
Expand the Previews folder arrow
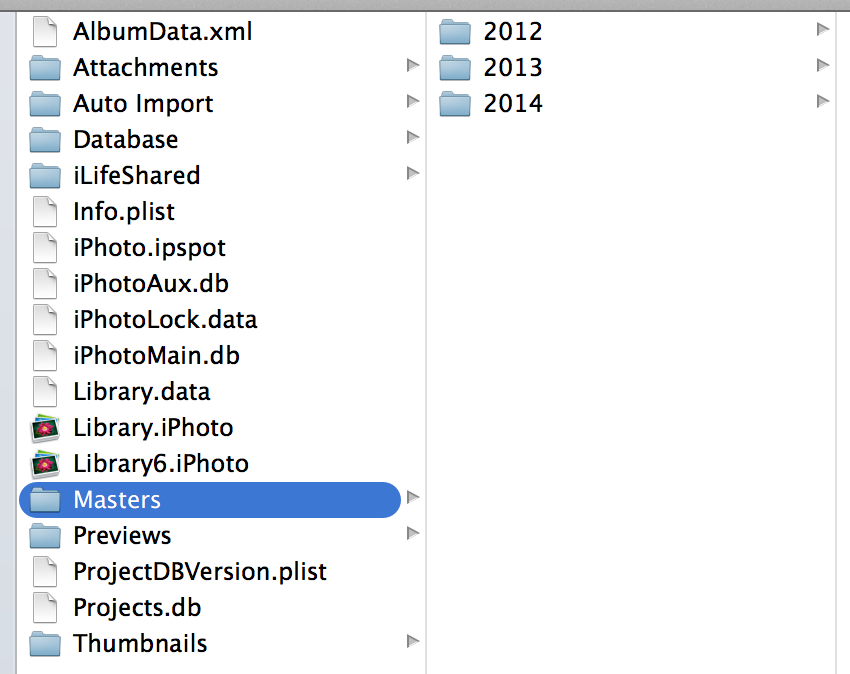coord(413,534)
